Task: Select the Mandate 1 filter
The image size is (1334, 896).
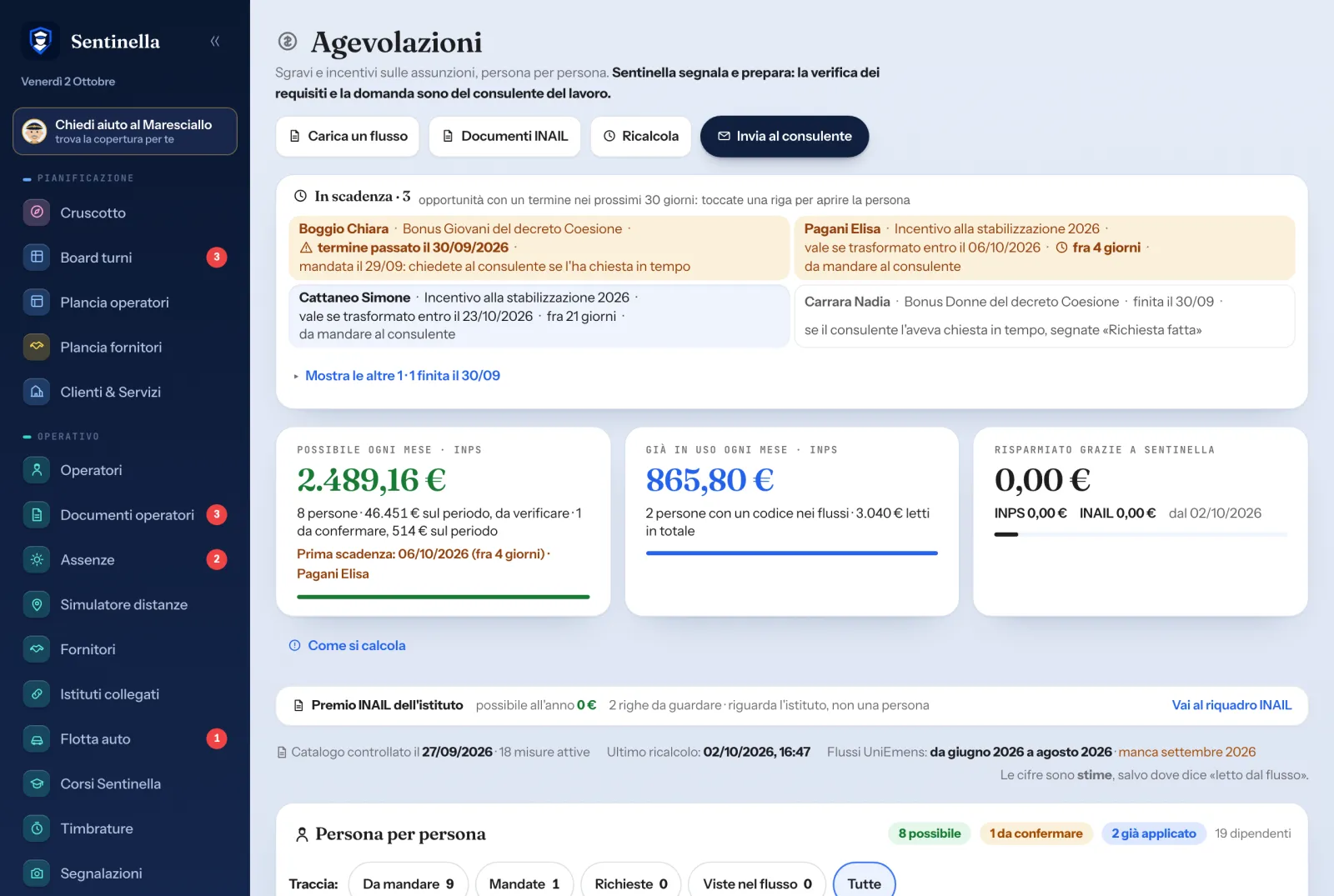Action: coord(524,883)
